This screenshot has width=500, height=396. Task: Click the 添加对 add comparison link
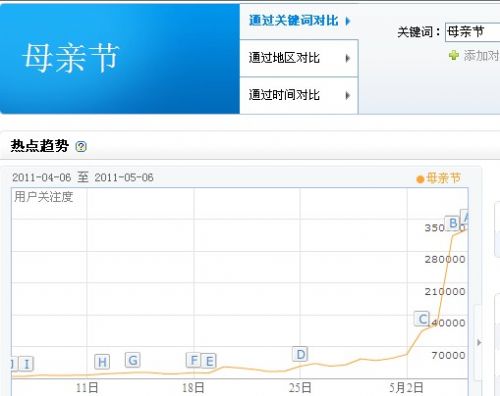[481, 56]
